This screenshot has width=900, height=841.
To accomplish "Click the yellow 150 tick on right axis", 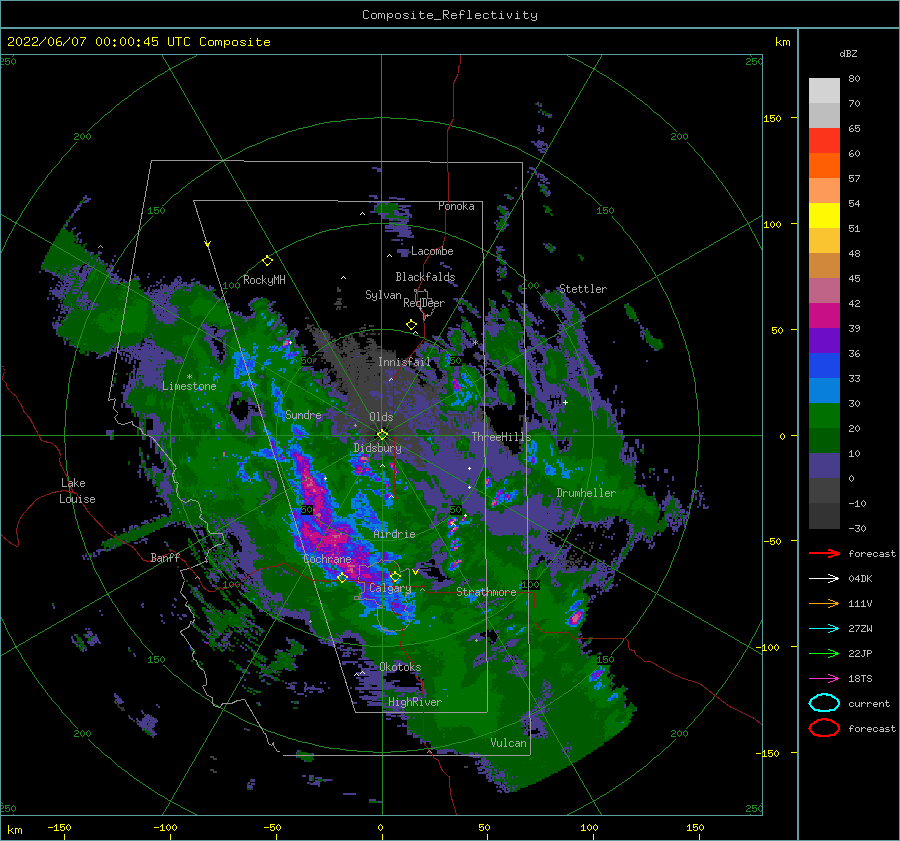I will click(772, 118).
